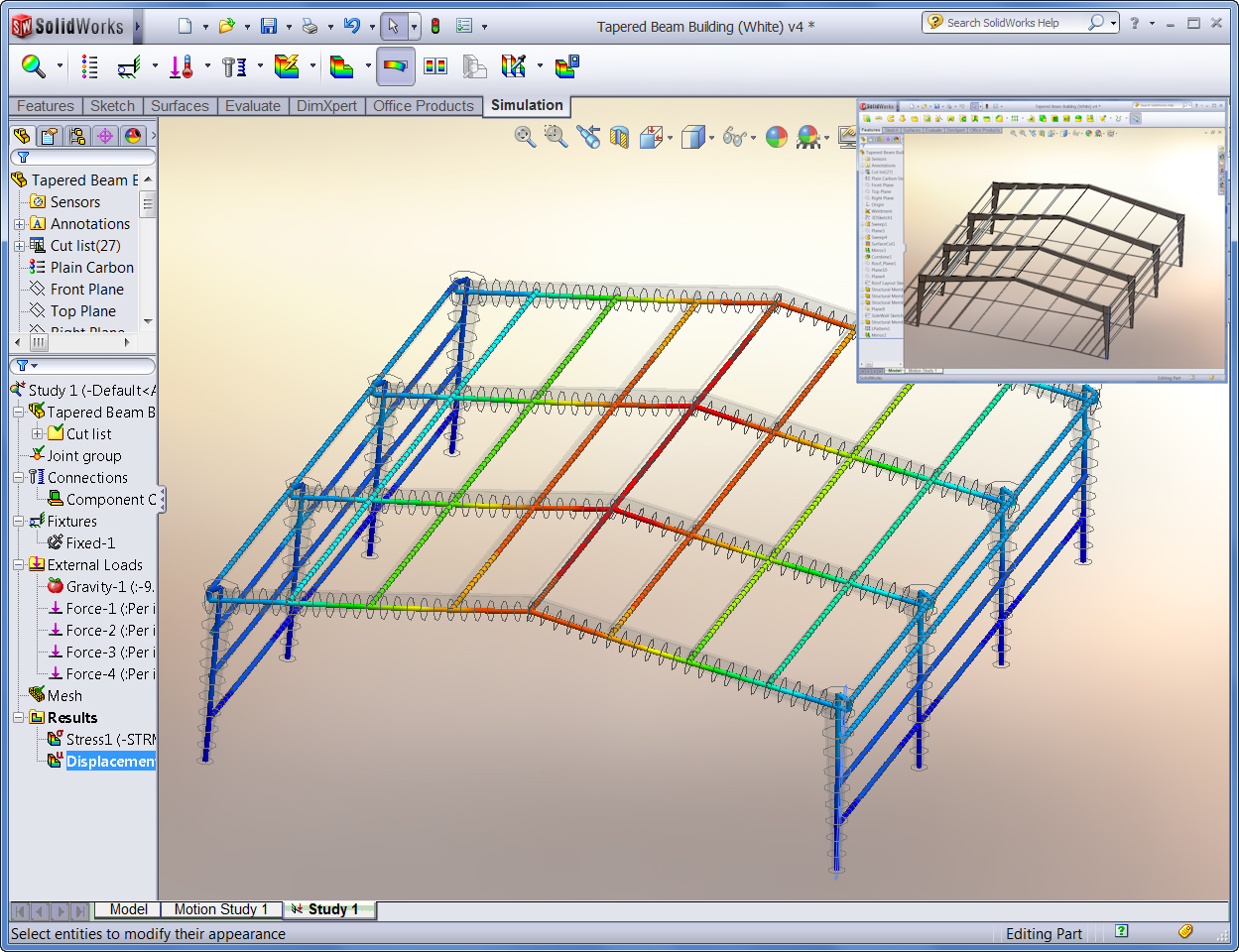The height and width of the screenshot is (952, 1239).
Task: Click the Compare Results icon
Action: tap(435, 67)
